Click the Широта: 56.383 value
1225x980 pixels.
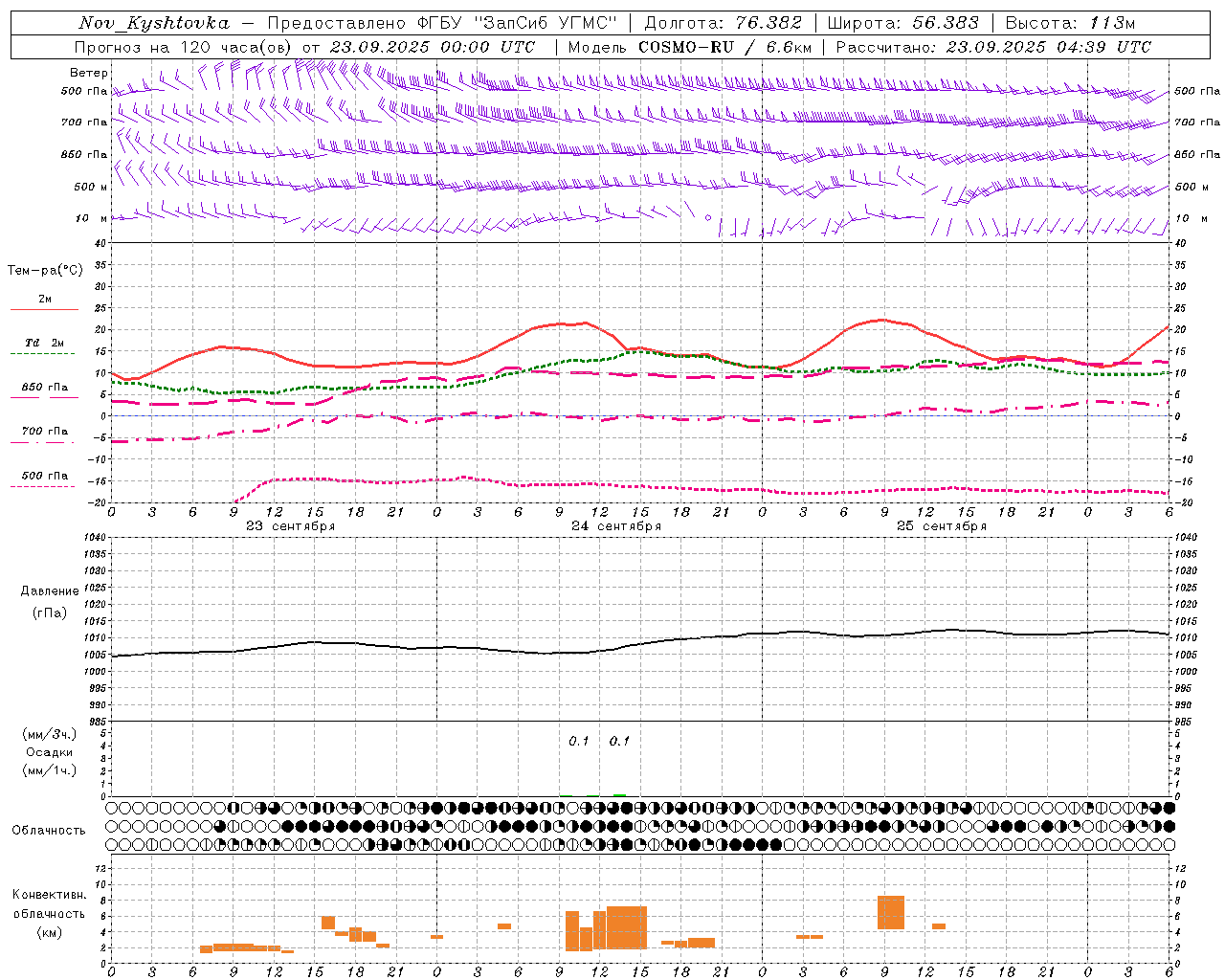(902, 23)
